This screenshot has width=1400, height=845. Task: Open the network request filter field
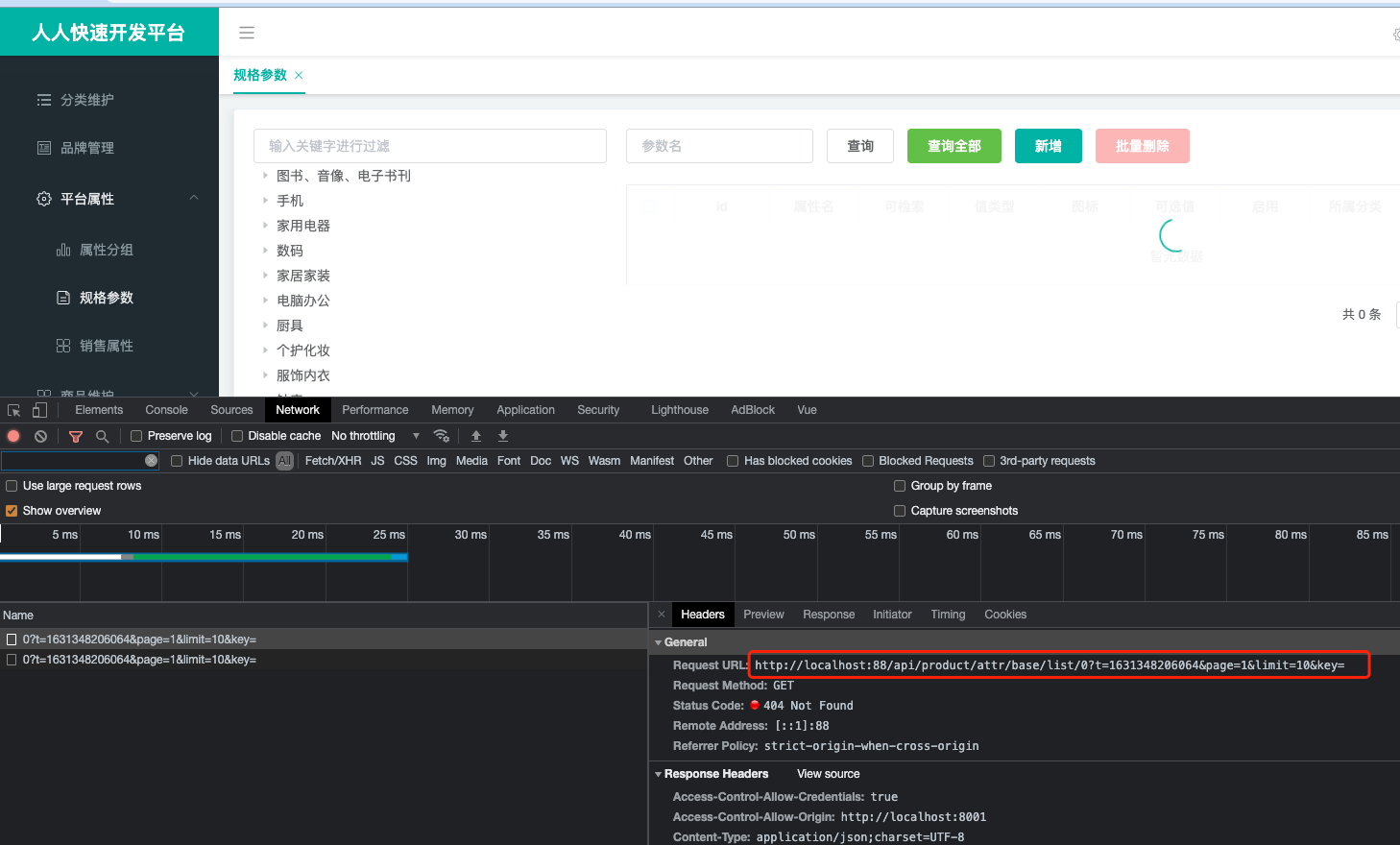pos(75,435)
